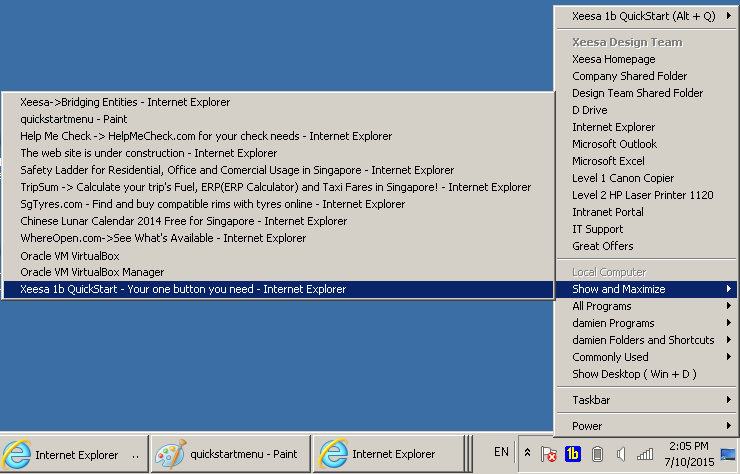Show hidden tray icons chevron

click(x=528, y=453)
